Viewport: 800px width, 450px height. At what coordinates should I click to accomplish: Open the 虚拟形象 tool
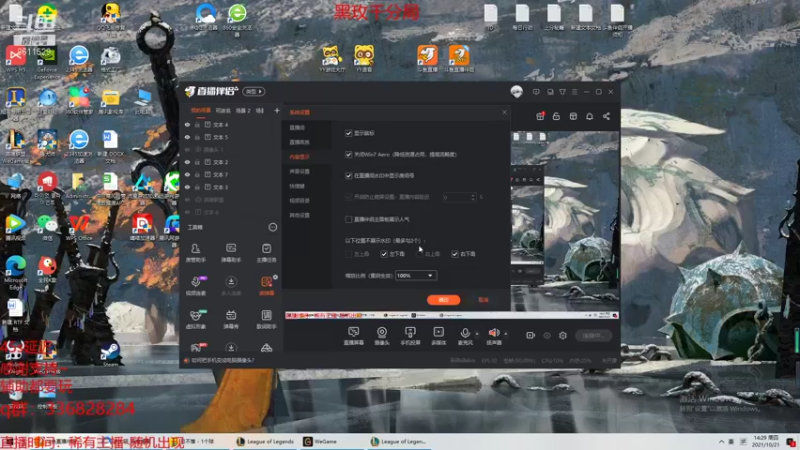click(x=195, y=319)
